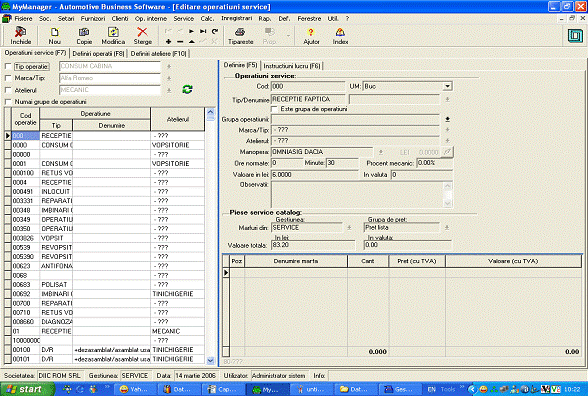
Task: Click the Inchide toolbar icon
Action: tap(21, 36)
